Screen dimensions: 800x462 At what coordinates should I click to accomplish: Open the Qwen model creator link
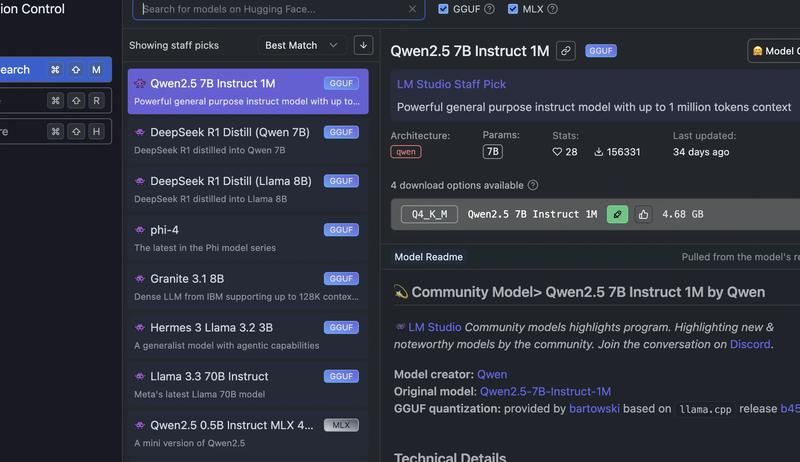(492, 374)
